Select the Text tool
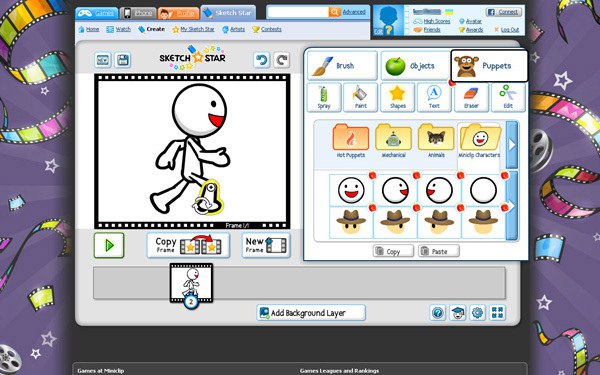The height and width of the screenshot is (375, 600). (x=434, y=98)
